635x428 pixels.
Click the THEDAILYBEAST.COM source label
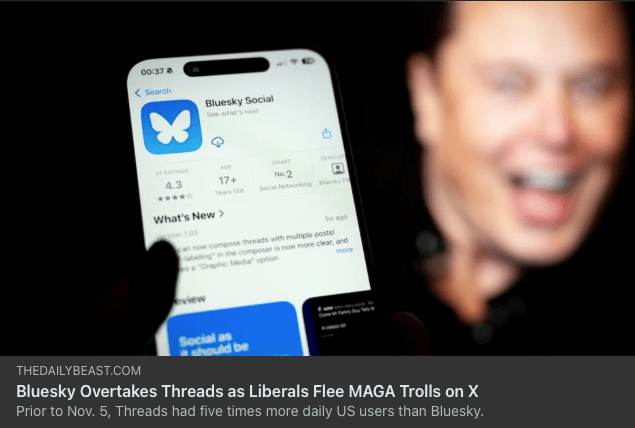pyautogui.click(x=79, y=371)
